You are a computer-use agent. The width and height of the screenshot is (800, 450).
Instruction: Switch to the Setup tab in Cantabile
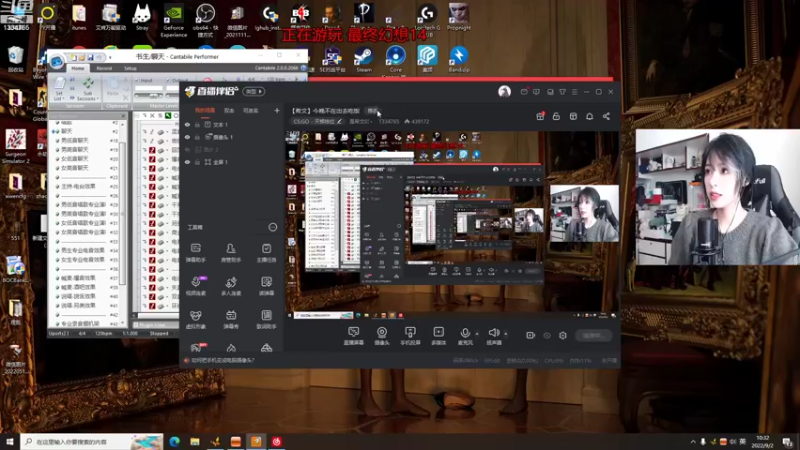point(130,68)
